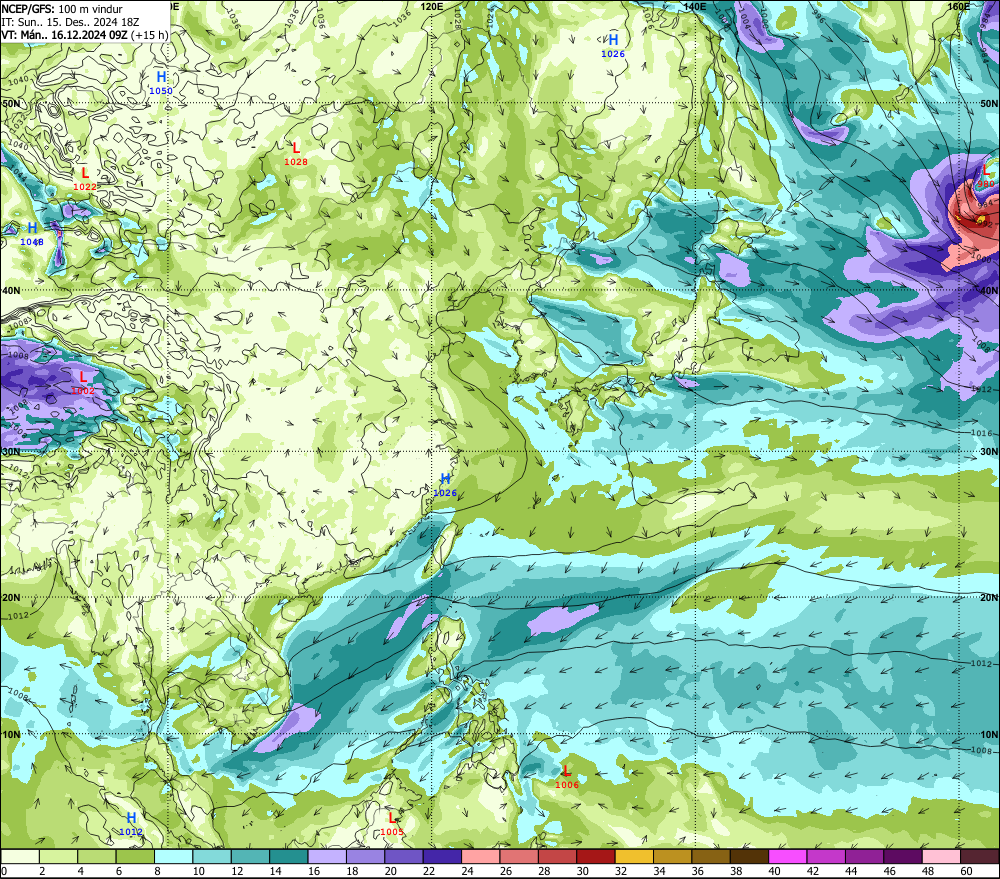Select the maroon swatch after 60
This screenshot has width=1000, height=879.
[980, 857]
